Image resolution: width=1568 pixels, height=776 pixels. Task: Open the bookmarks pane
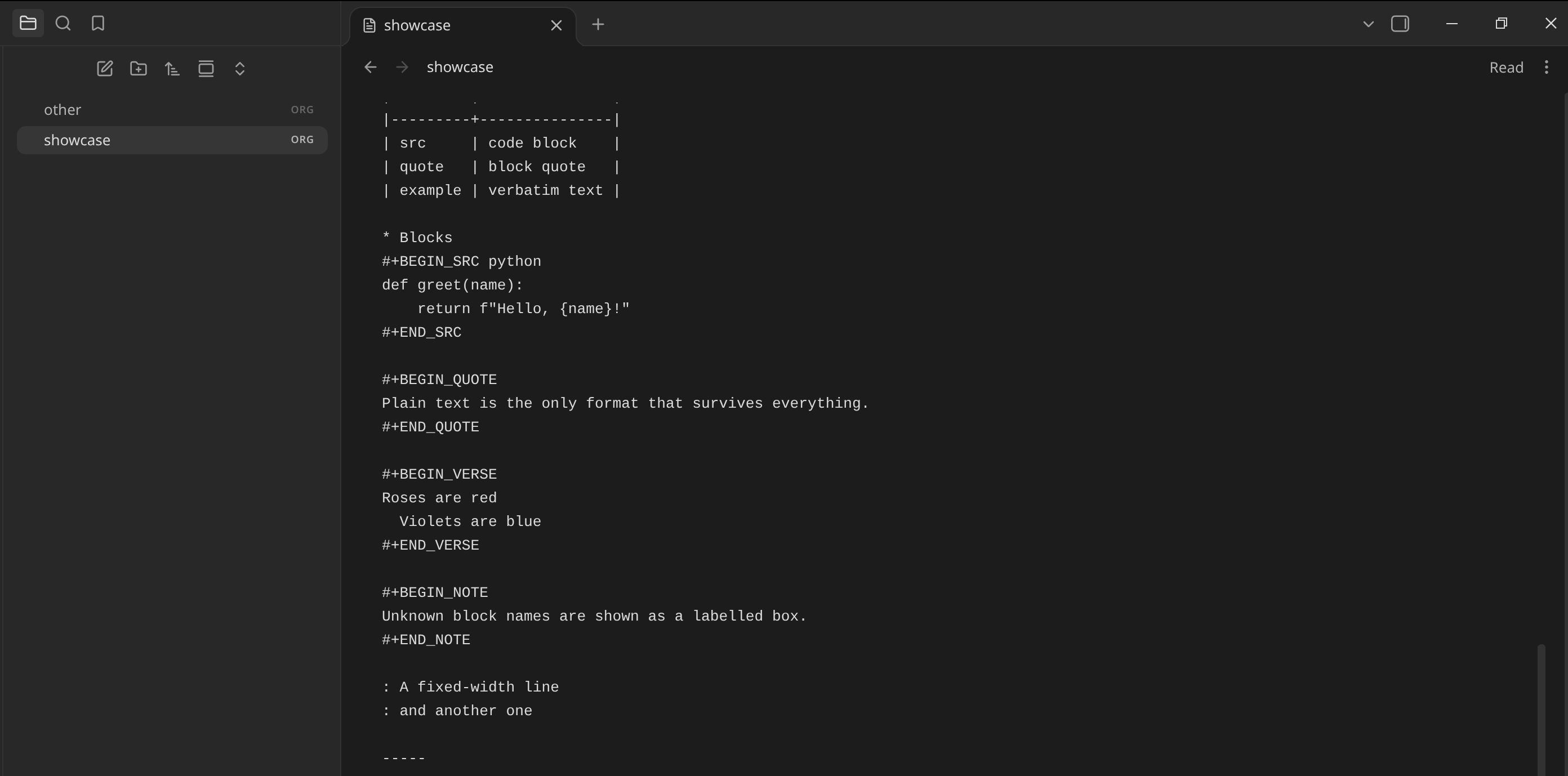[98, 24]
